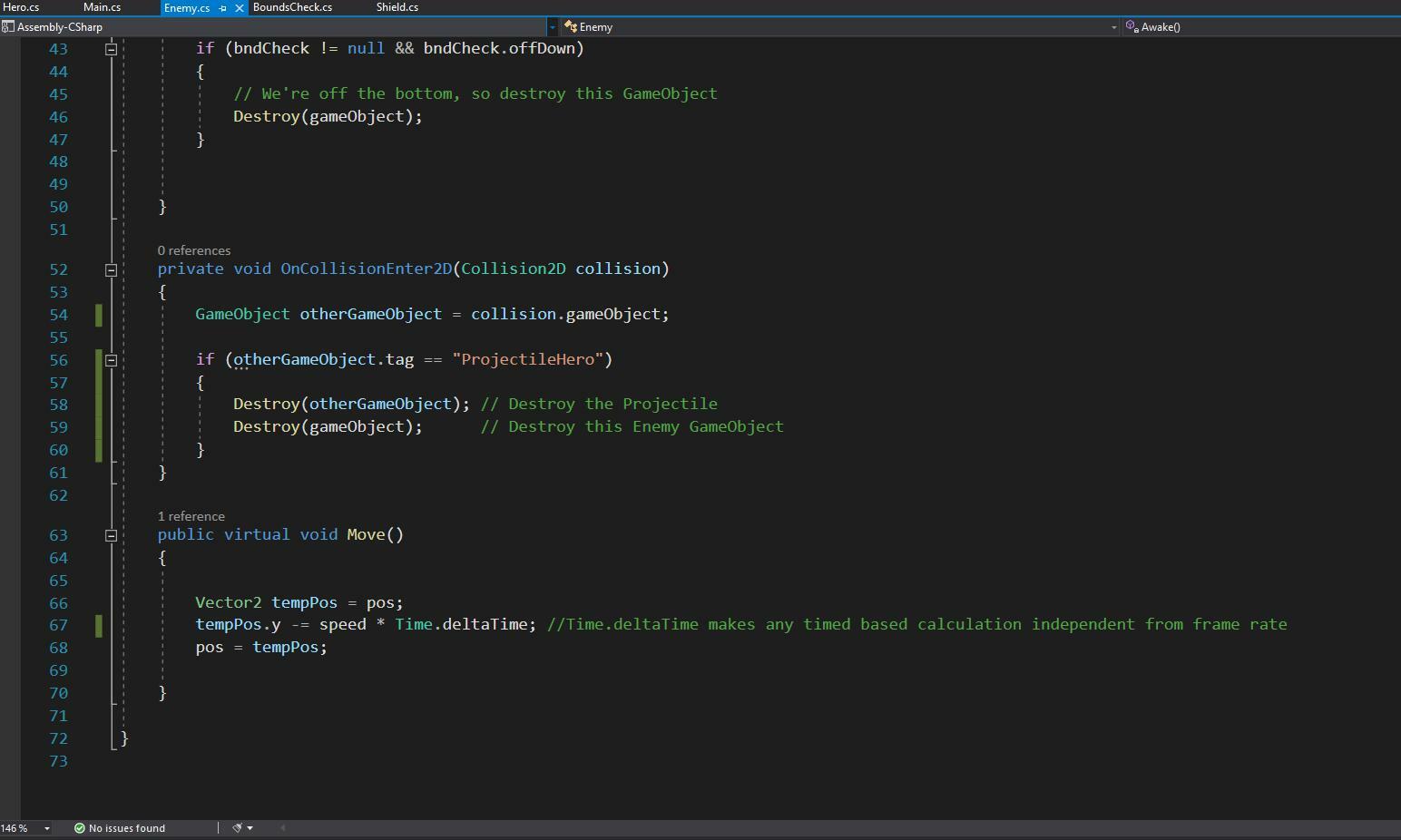Open the Shield.cs tab
The height and width of the screenshot is (840, 1401).
pyautogui.click(x=397, y=7)
